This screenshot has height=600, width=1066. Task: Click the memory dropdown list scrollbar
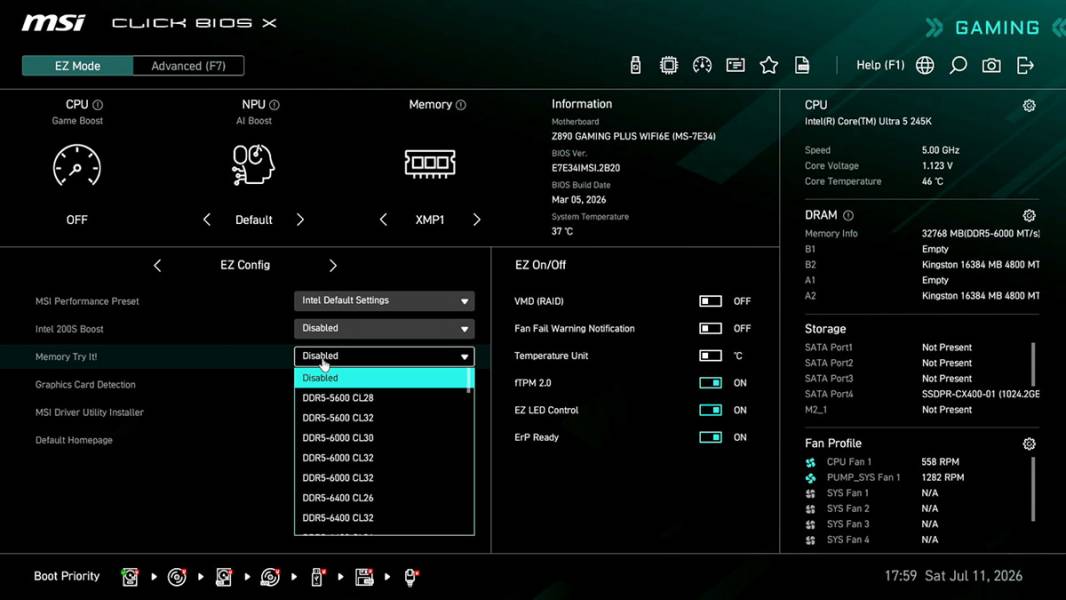tap(469, 381)
